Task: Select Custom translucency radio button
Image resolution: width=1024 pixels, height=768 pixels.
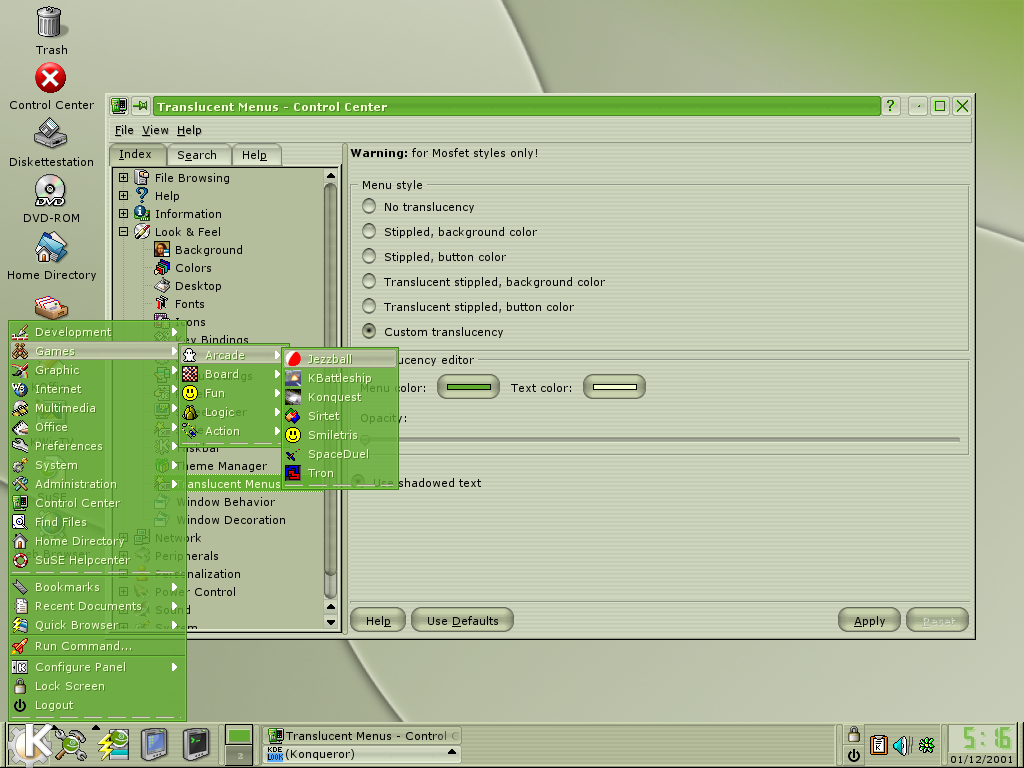Action: coord(369,331)
